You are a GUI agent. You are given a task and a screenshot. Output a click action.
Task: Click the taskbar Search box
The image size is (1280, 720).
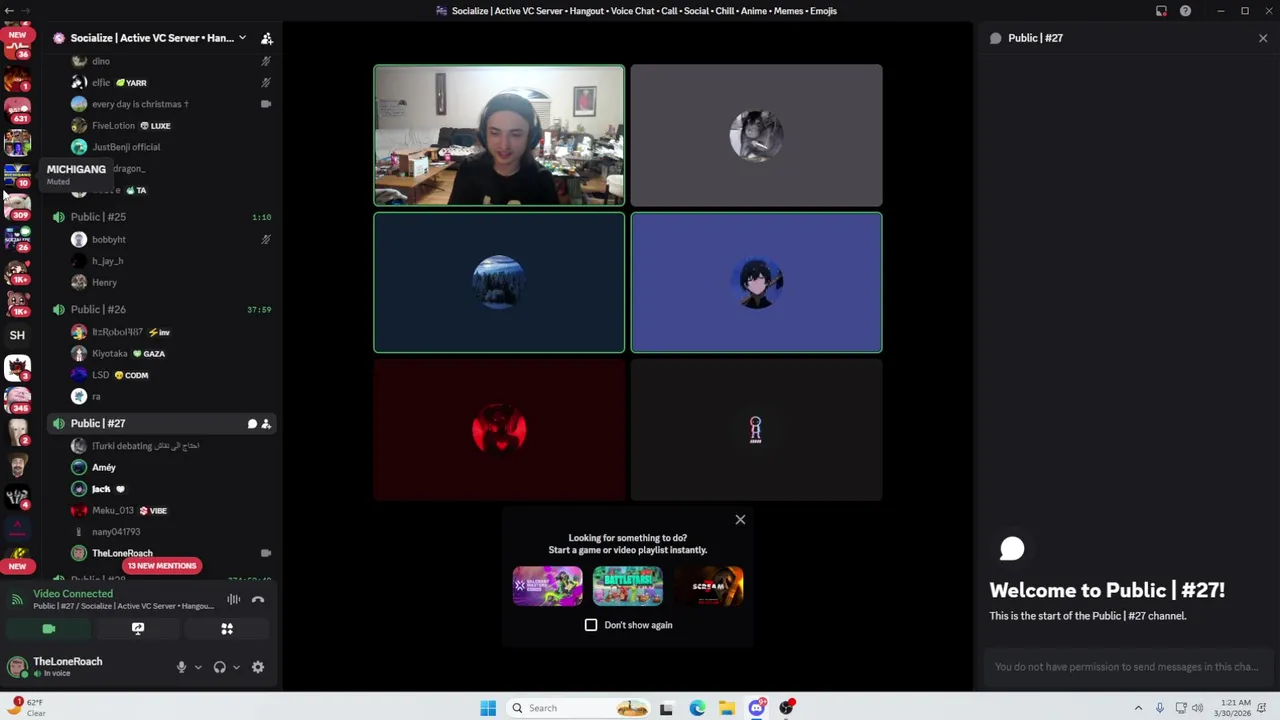click(580, 708)
